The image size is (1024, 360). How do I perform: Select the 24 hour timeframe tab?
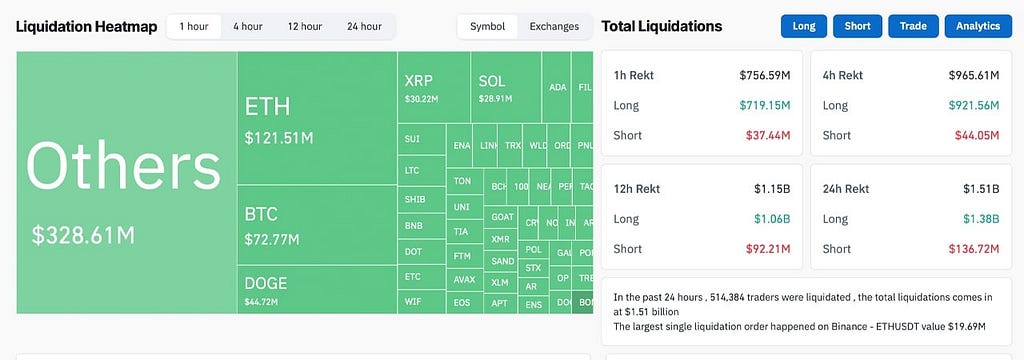click(364, 26)
